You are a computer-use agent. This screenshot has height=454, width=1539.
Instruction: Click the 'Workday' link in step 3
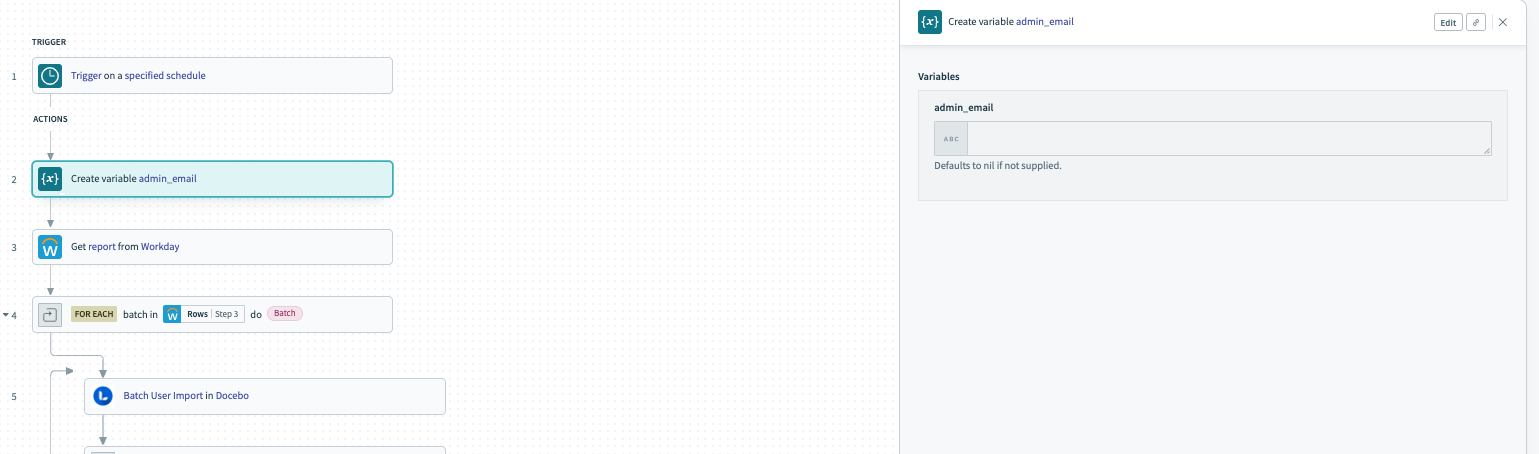pos(160,246)
